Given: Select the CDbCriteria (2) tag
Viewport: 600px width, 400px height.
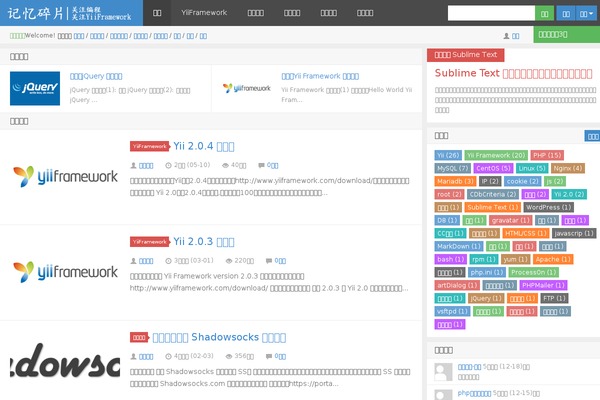Looking at the screenshot, I should click(493, 194).
